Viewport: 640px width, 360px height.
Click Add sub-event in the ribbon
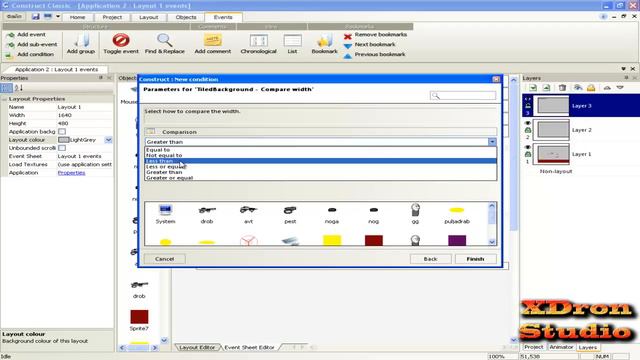pyautogui.click(x=37, y=44)
